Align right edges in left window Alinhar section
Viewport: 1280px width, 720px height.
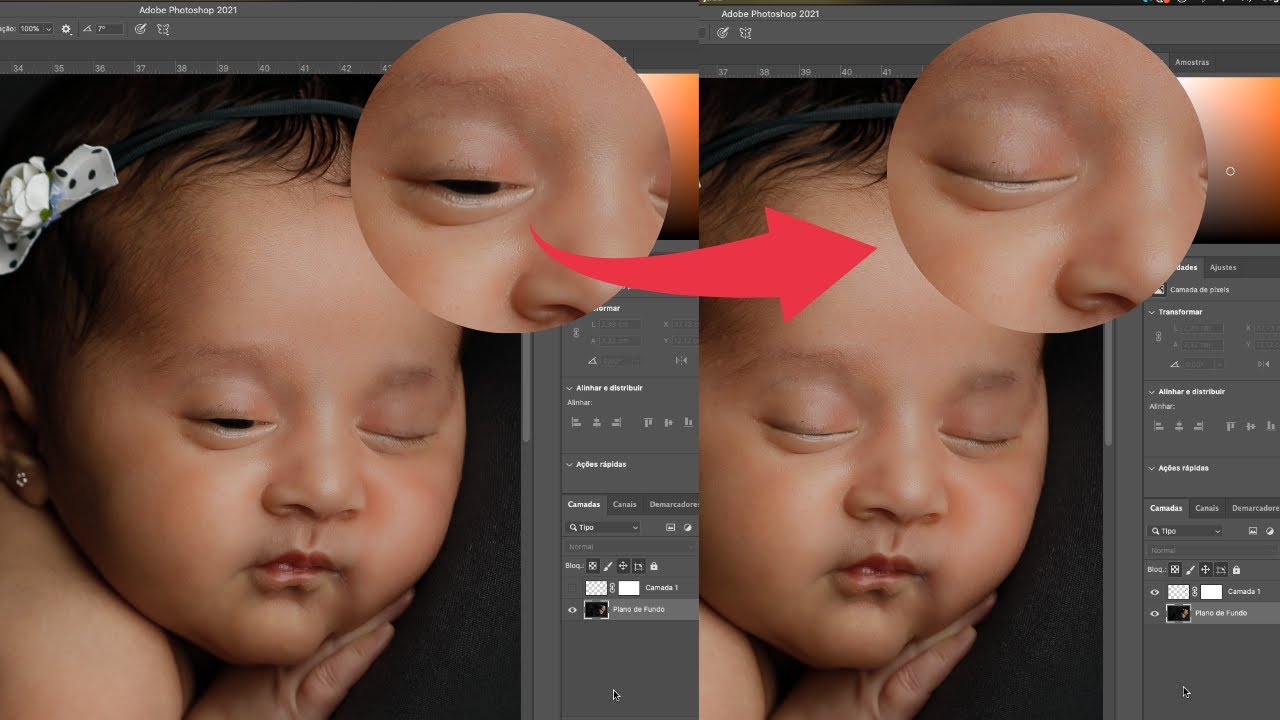(x=617, y=422)
